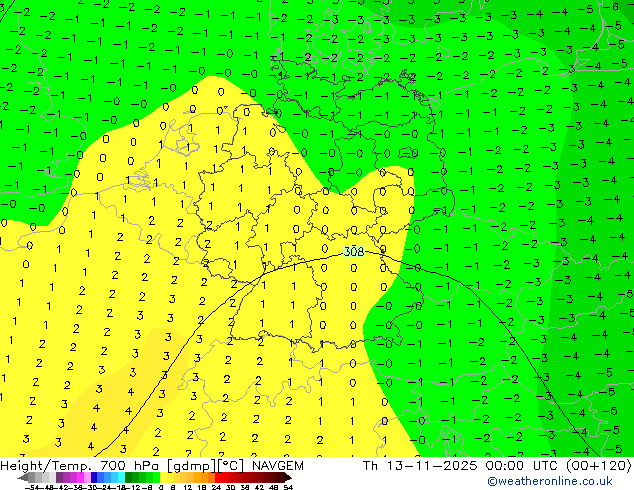Viewport: 634px width, 490px height.
Task: Click the 54 label under the color scale
Action: [287, 487]
